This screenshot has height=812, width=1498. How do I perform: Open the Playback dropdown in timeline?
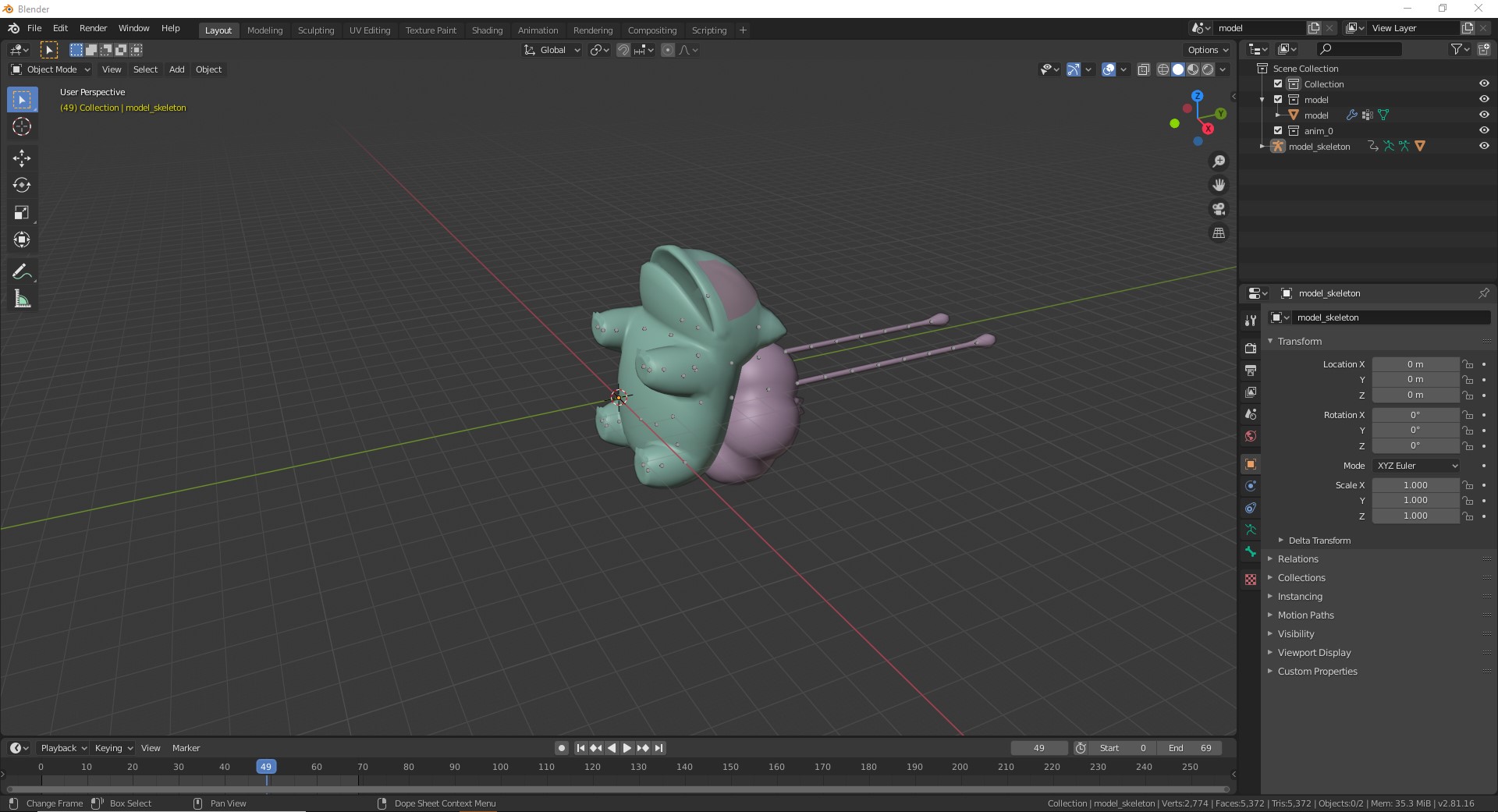63,748
